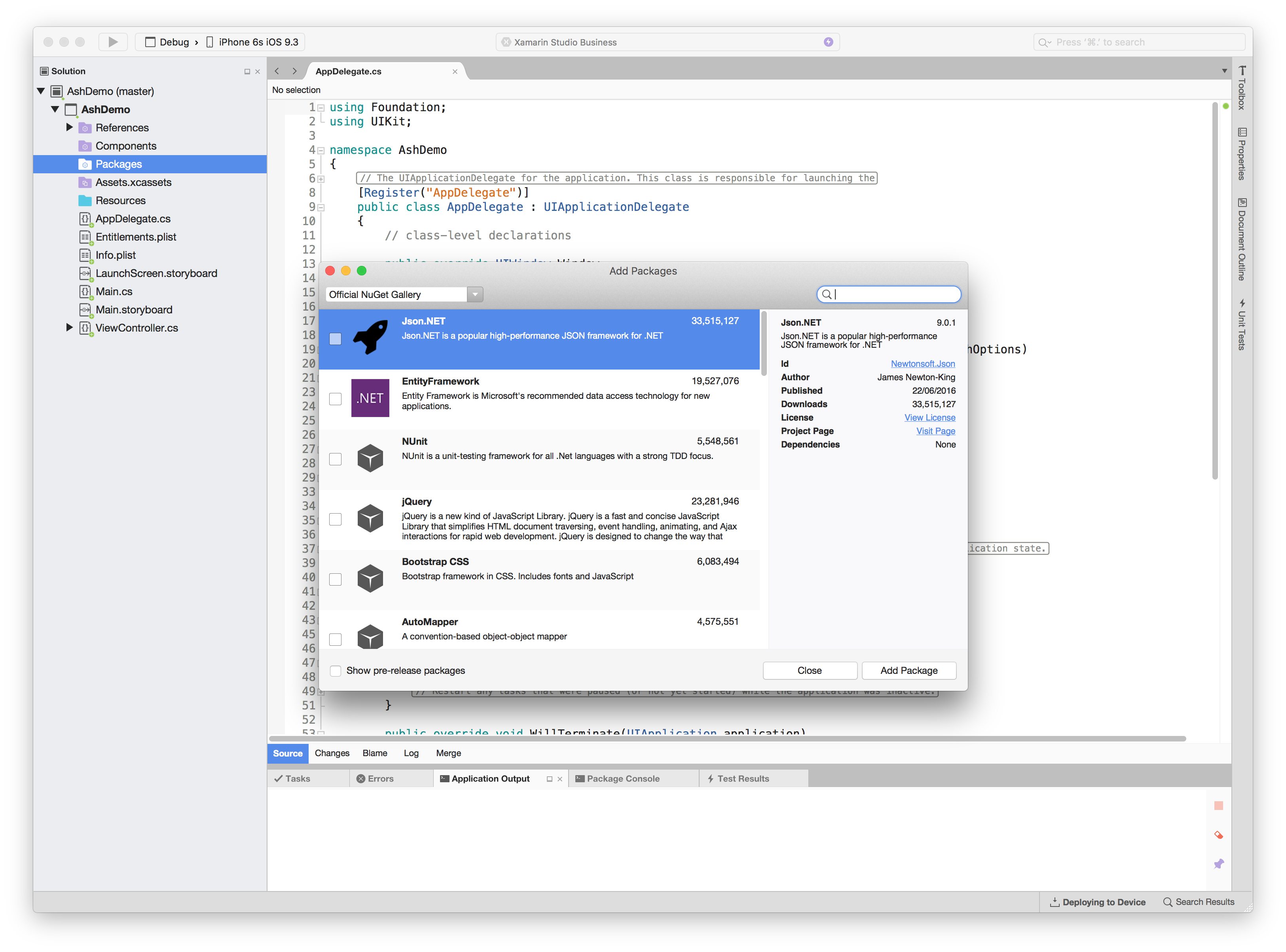
Task: Pin the Application Output pad
Action: [x=1218, y=864]
